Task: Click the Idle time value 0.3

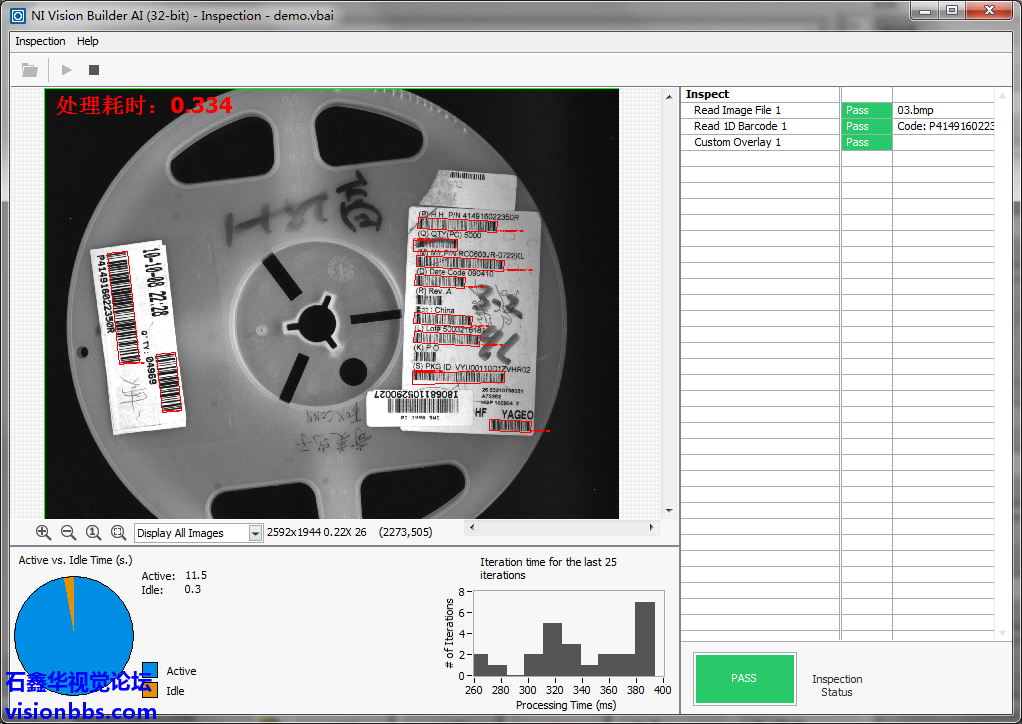Action: coord(192,589)
